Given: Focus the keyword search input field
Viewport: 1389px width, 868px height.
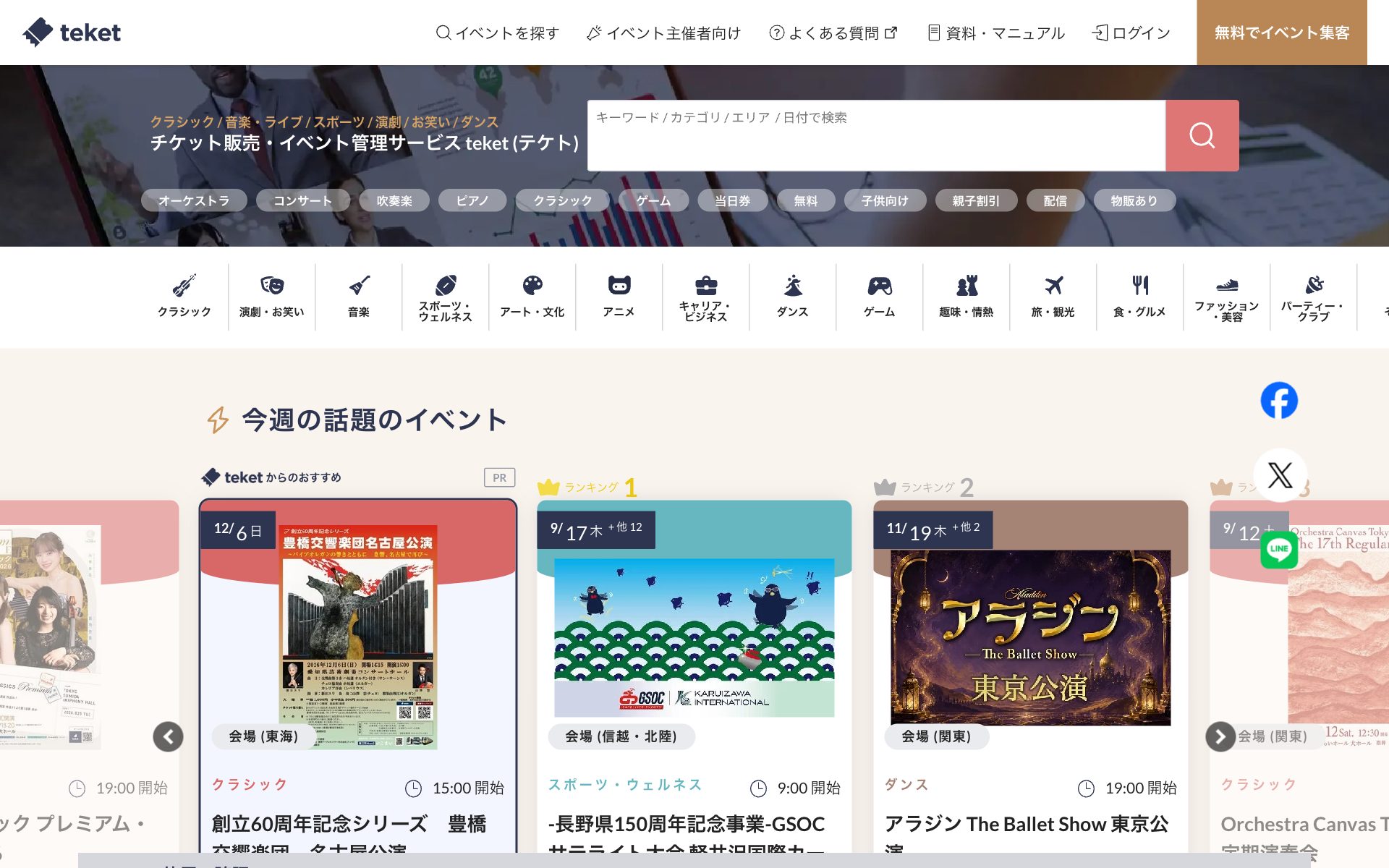Looking at the screenshot, I should coord(877,135).
